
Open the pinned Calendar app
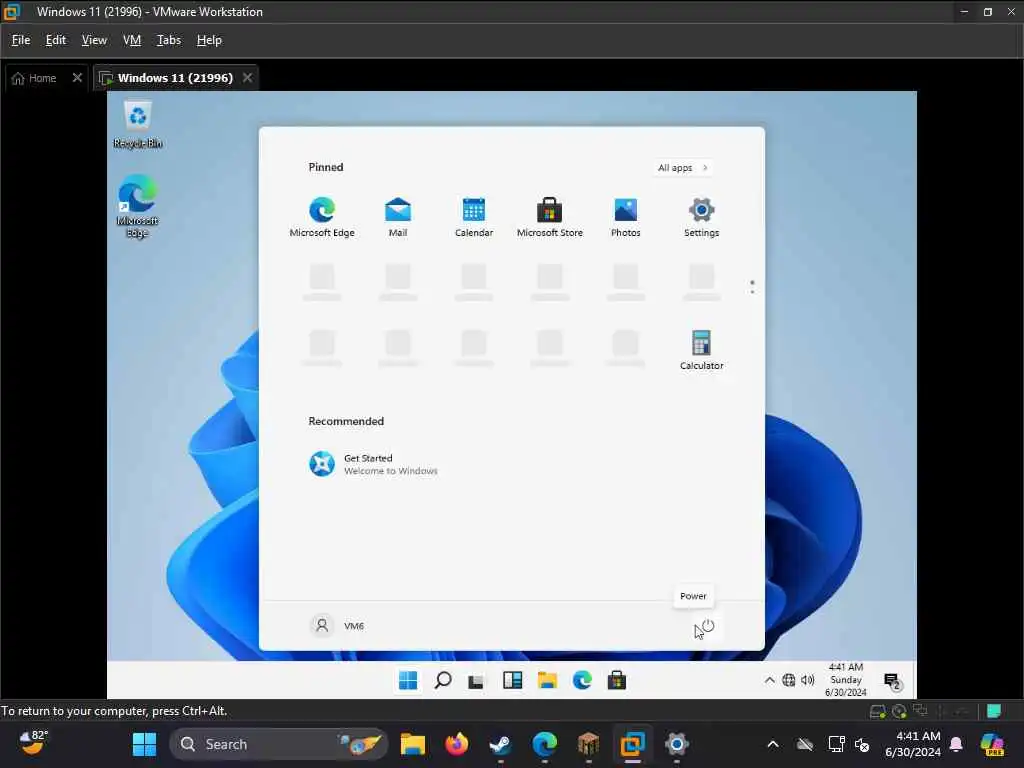(473, 217)
